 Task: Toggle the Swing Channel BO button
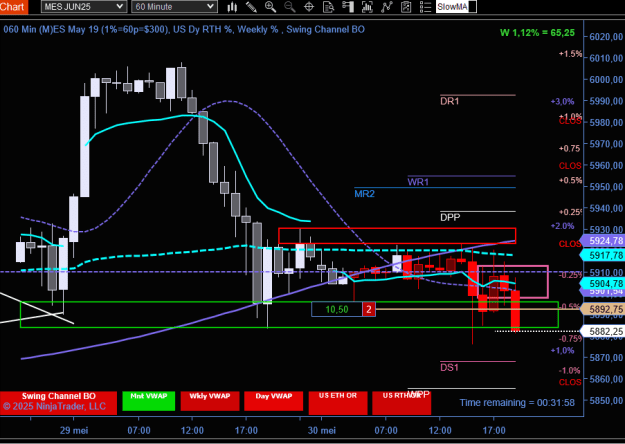tap(59, 401)
